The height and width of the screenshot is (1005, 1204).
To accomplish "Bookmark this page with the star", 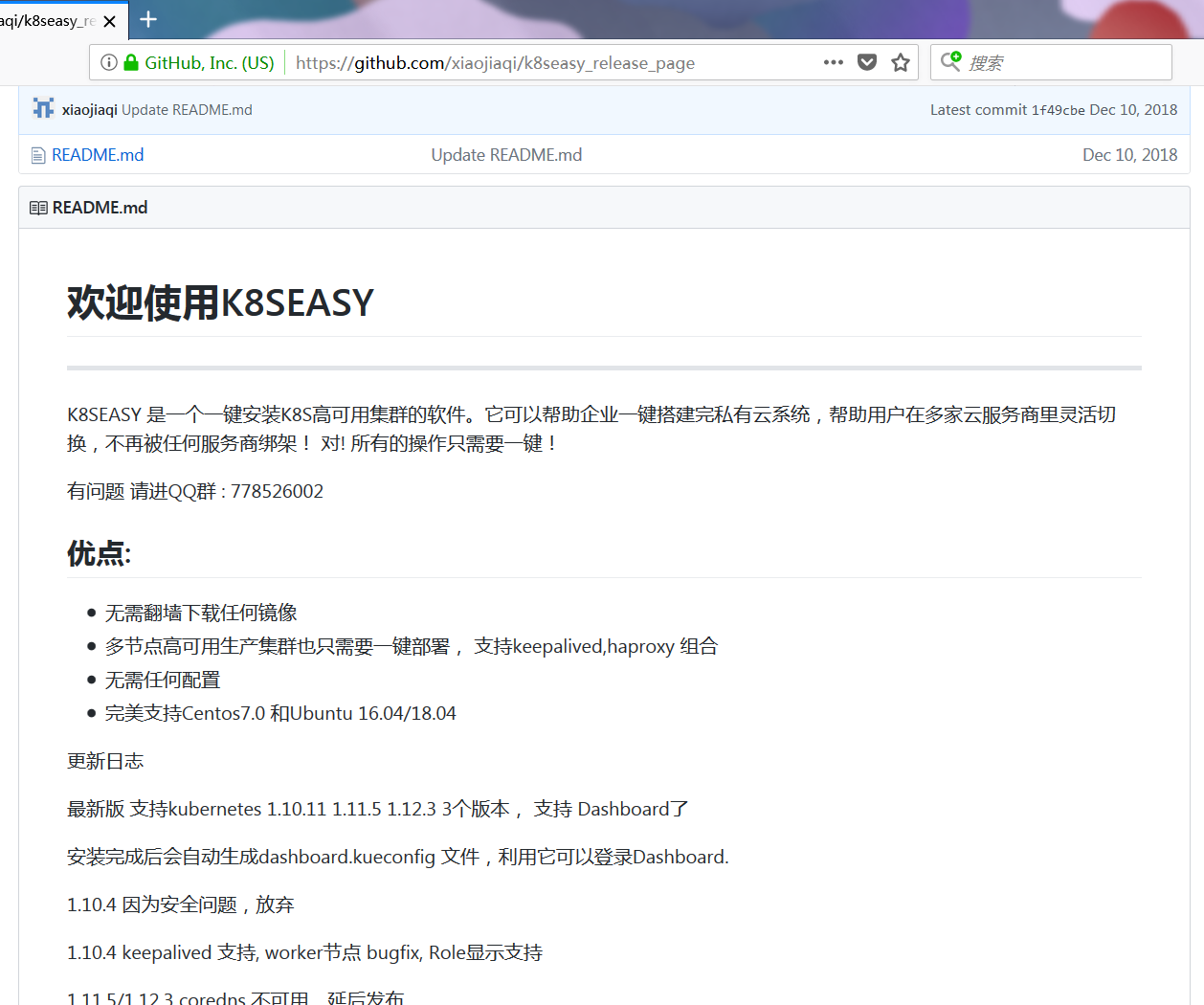I will pyautogui.click(x=901, y=62).
